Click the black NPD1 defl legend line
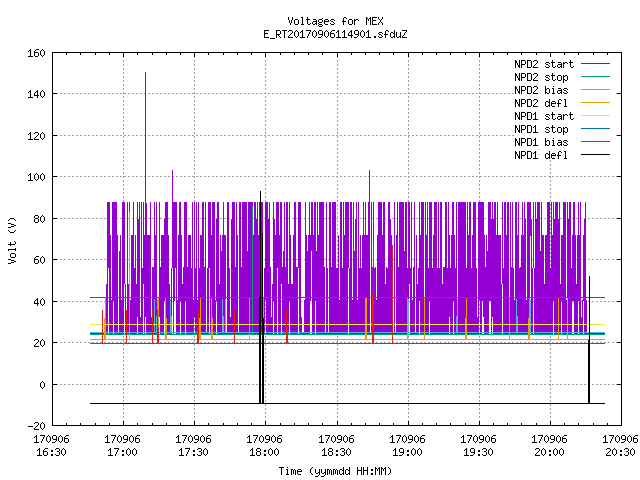Screen dimensions: 640x480 point(595,155)
